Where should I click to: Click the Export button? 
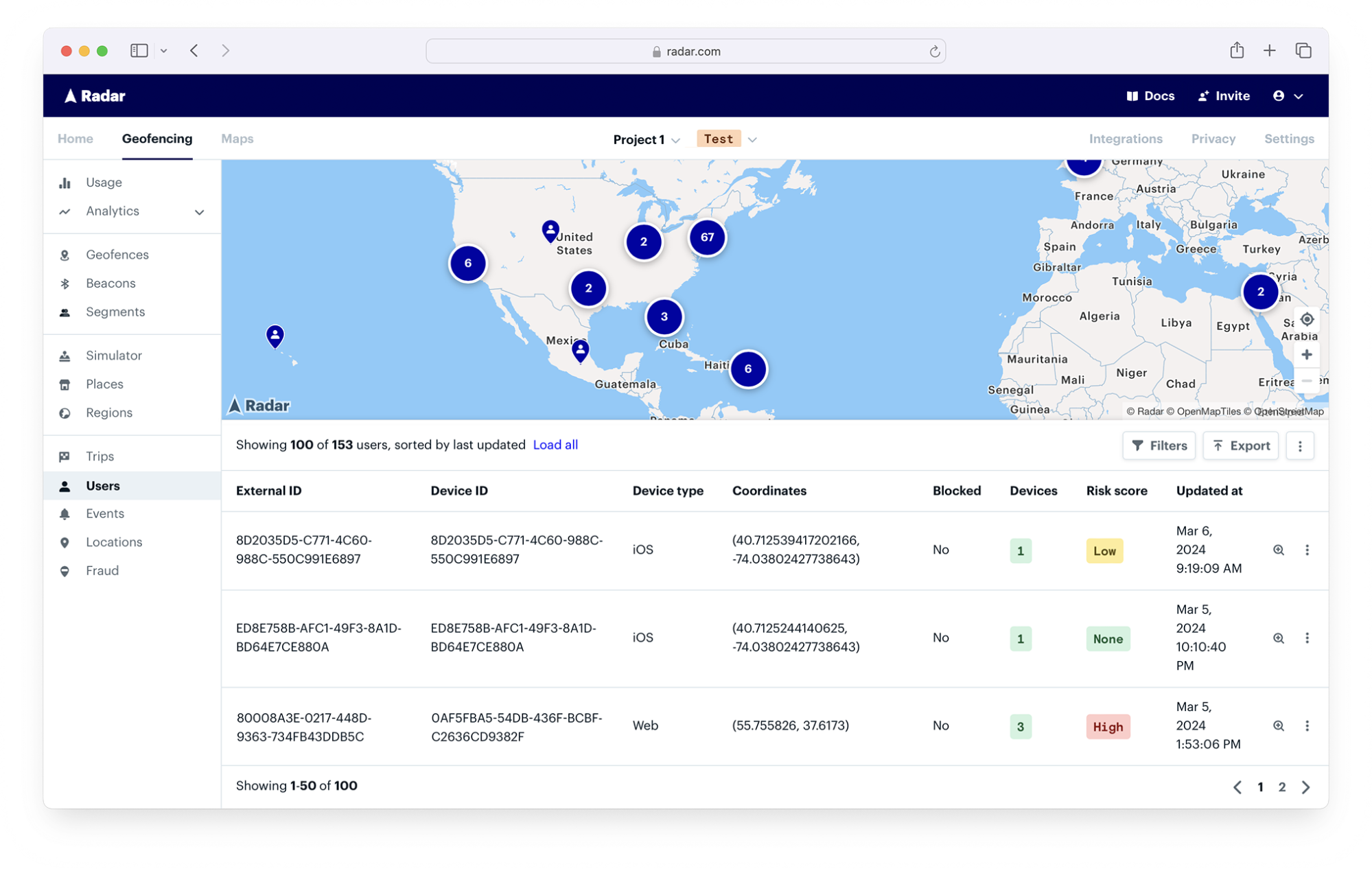(1240, 445)
